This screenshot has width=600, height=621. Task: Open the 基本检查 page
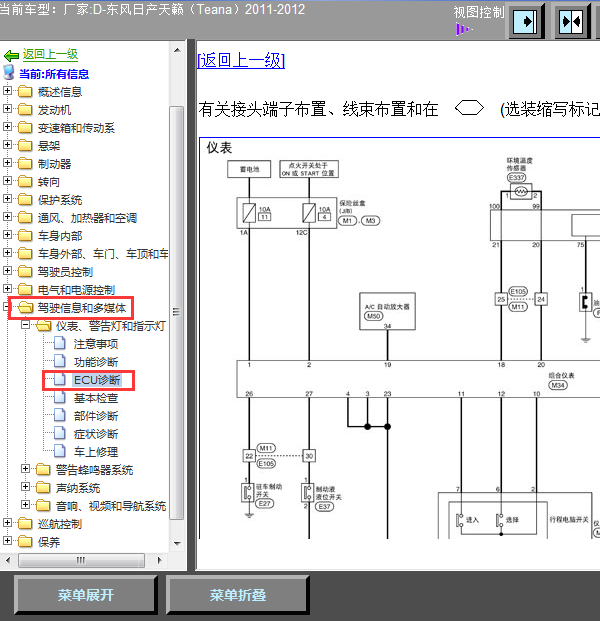(96, 398)
